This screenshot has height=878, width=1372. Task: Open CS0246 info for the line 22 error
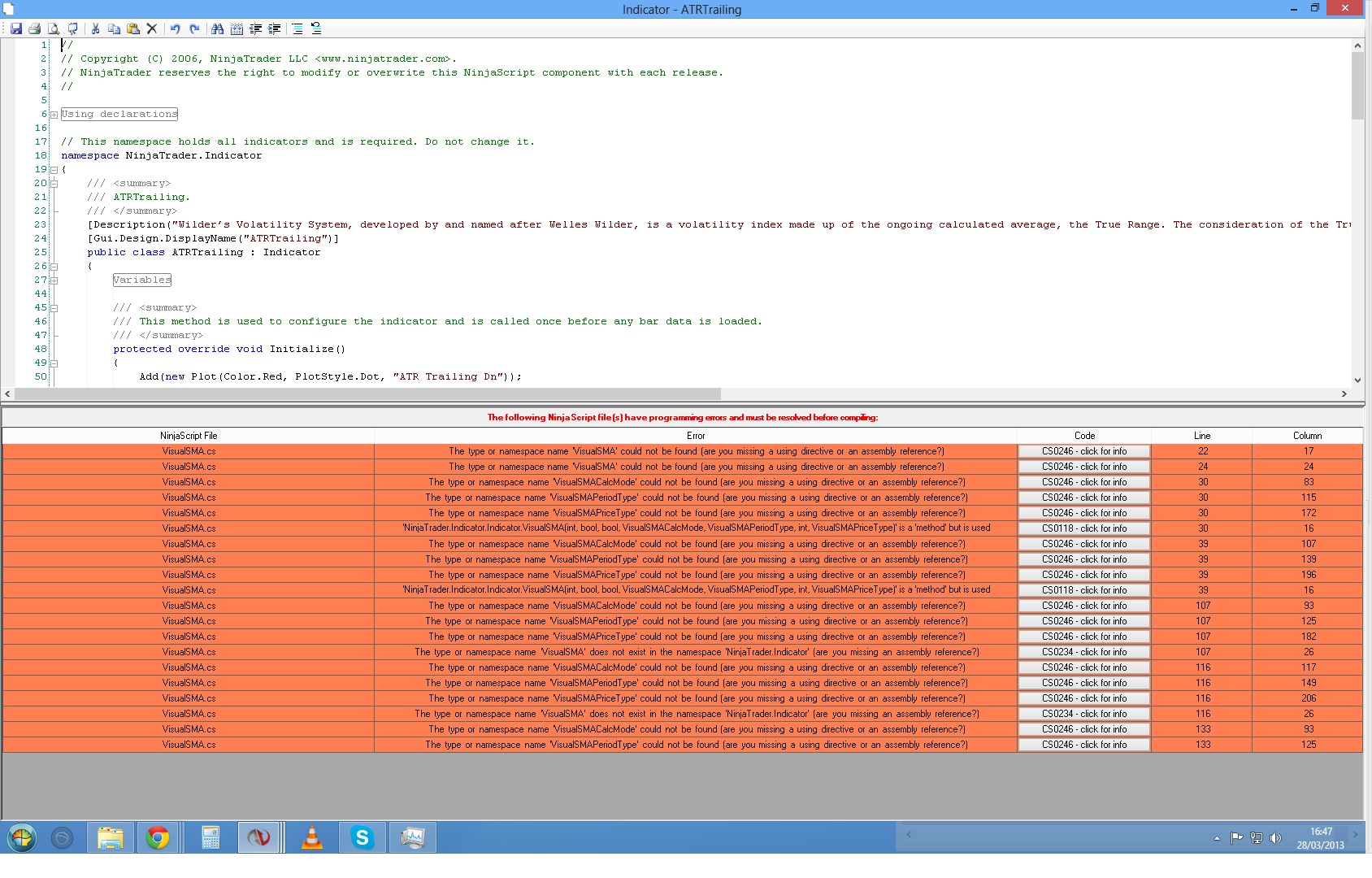(1084, 451)
